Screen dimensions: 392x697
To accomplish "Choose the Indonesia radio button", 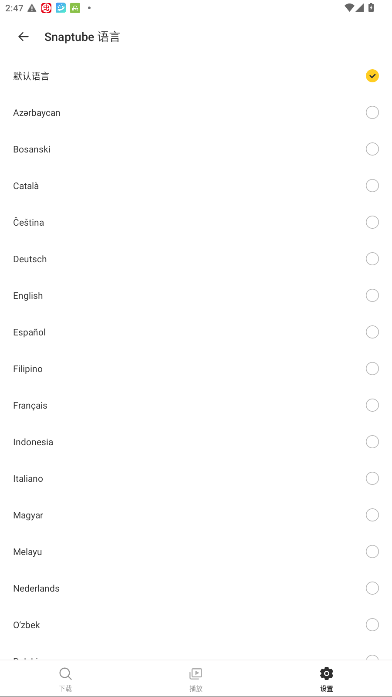I will point(372,442).
